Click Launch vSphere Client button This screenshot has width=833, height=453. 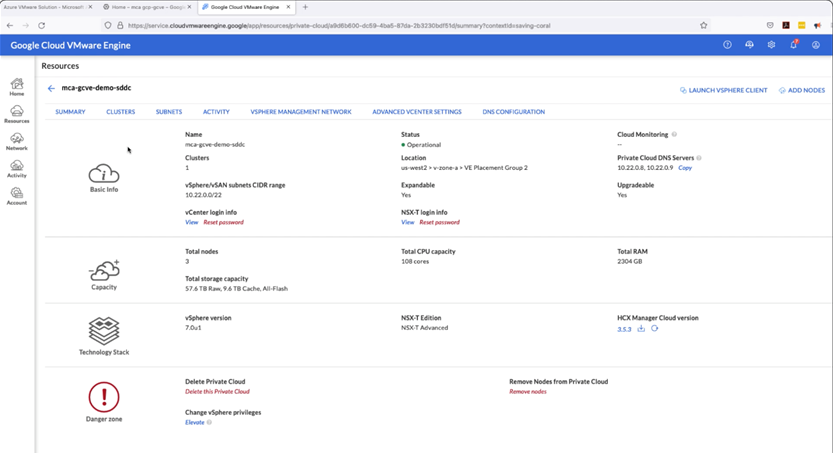pyautogui.click(x=723, y=90)
